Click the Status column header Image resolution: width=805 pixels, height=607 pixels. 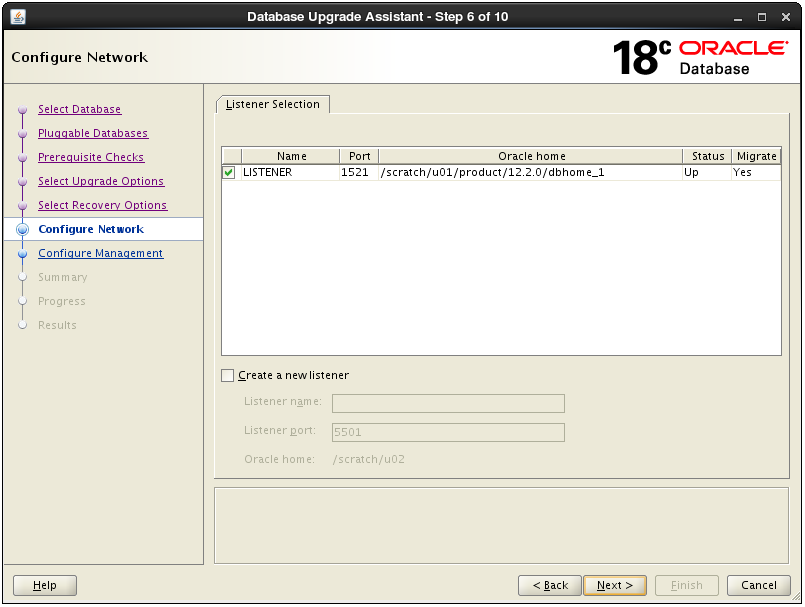707,156
